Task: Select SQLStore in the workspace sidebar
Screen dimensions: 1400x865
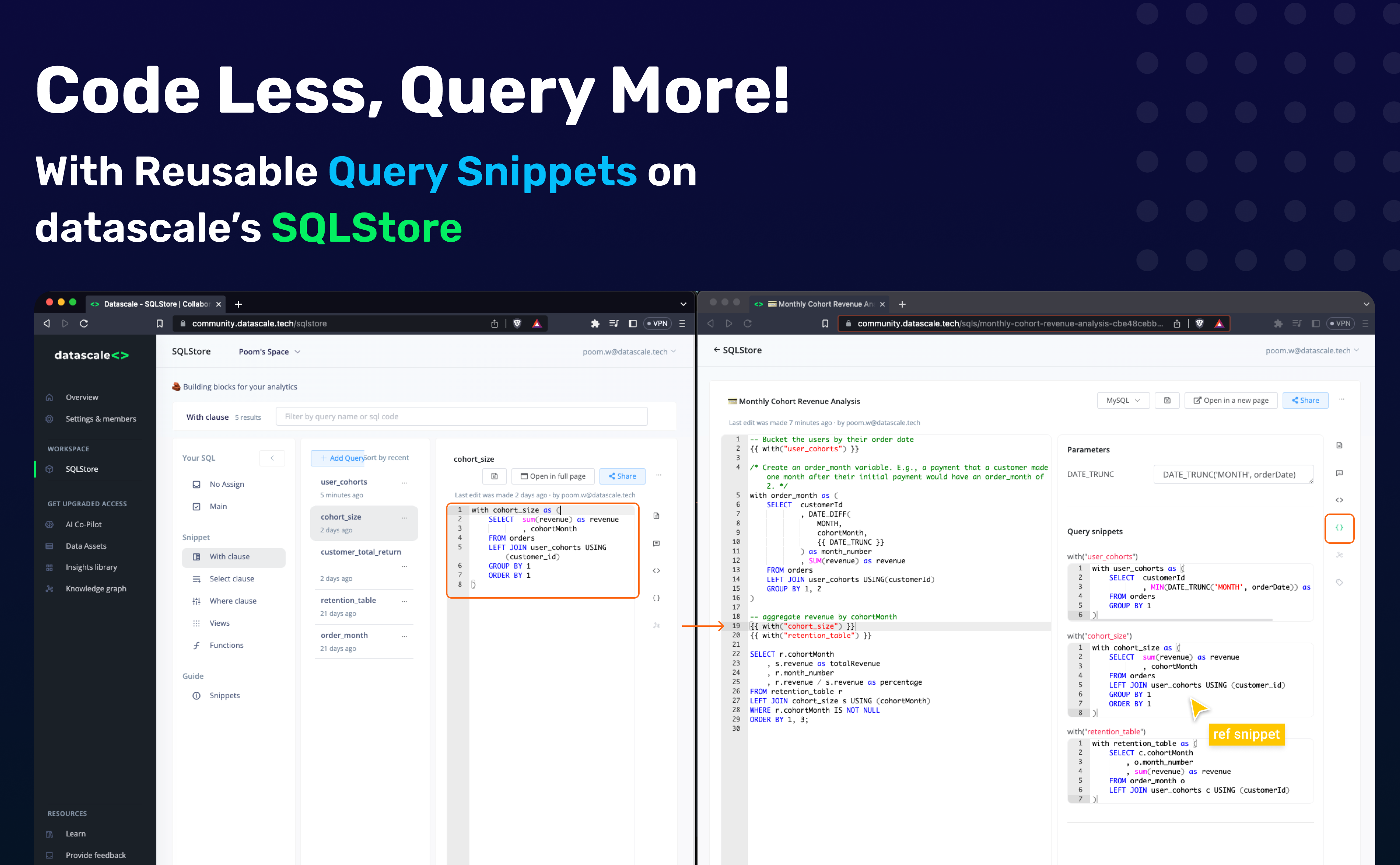Action: 82,469
